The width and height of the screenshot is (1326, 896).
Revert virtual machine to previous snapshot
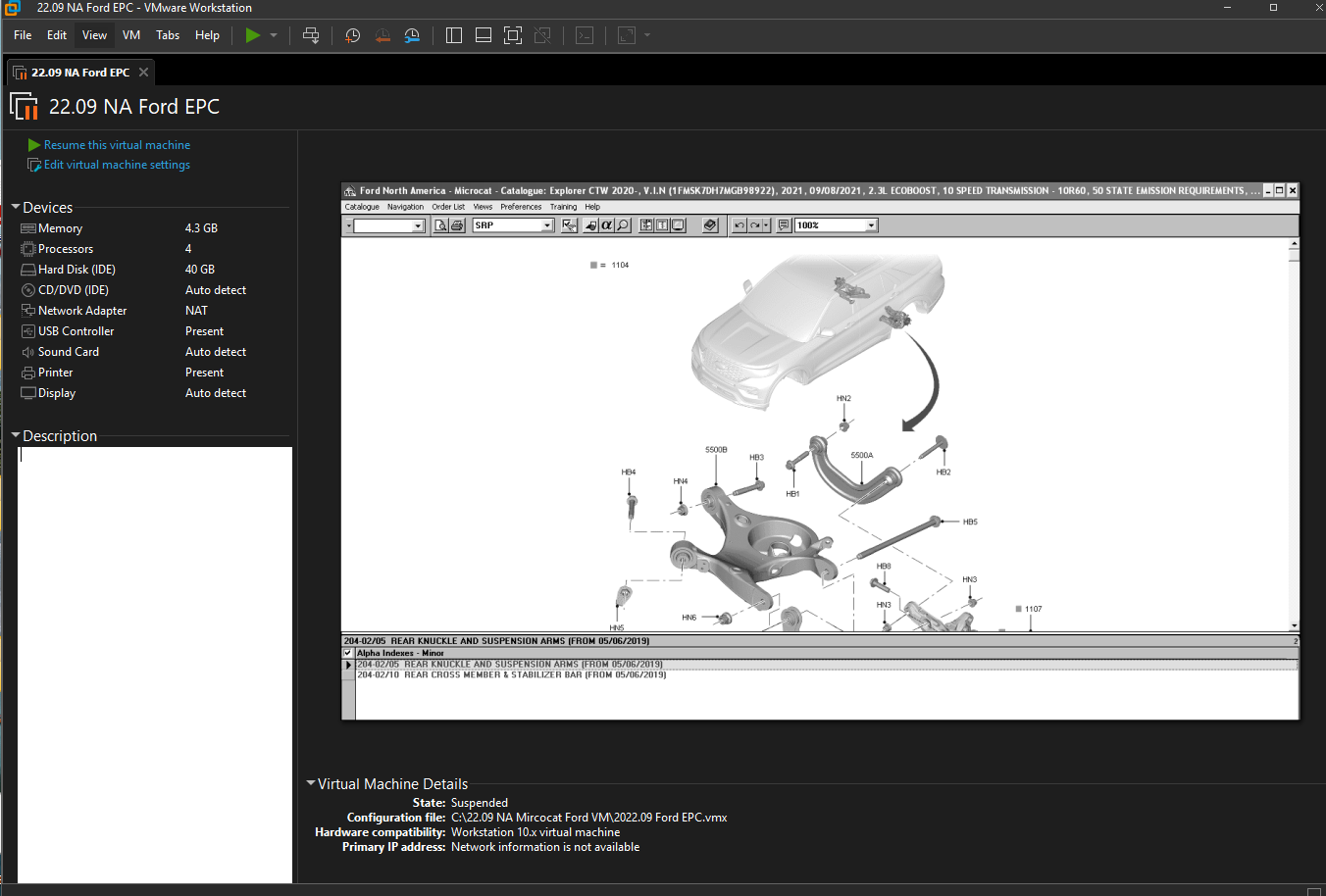click(382, 35)
